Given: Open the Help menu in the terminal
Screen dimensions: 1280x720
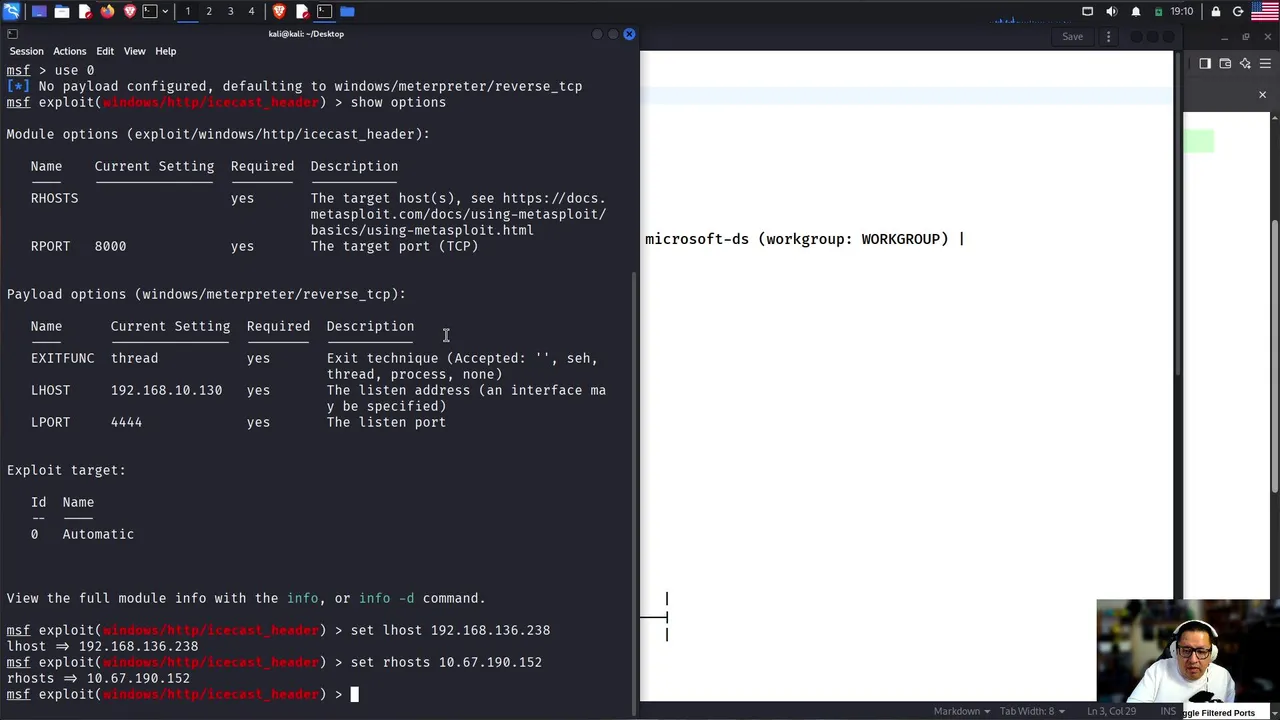Looking at the screenshot, I should click(x=165, y=51).
